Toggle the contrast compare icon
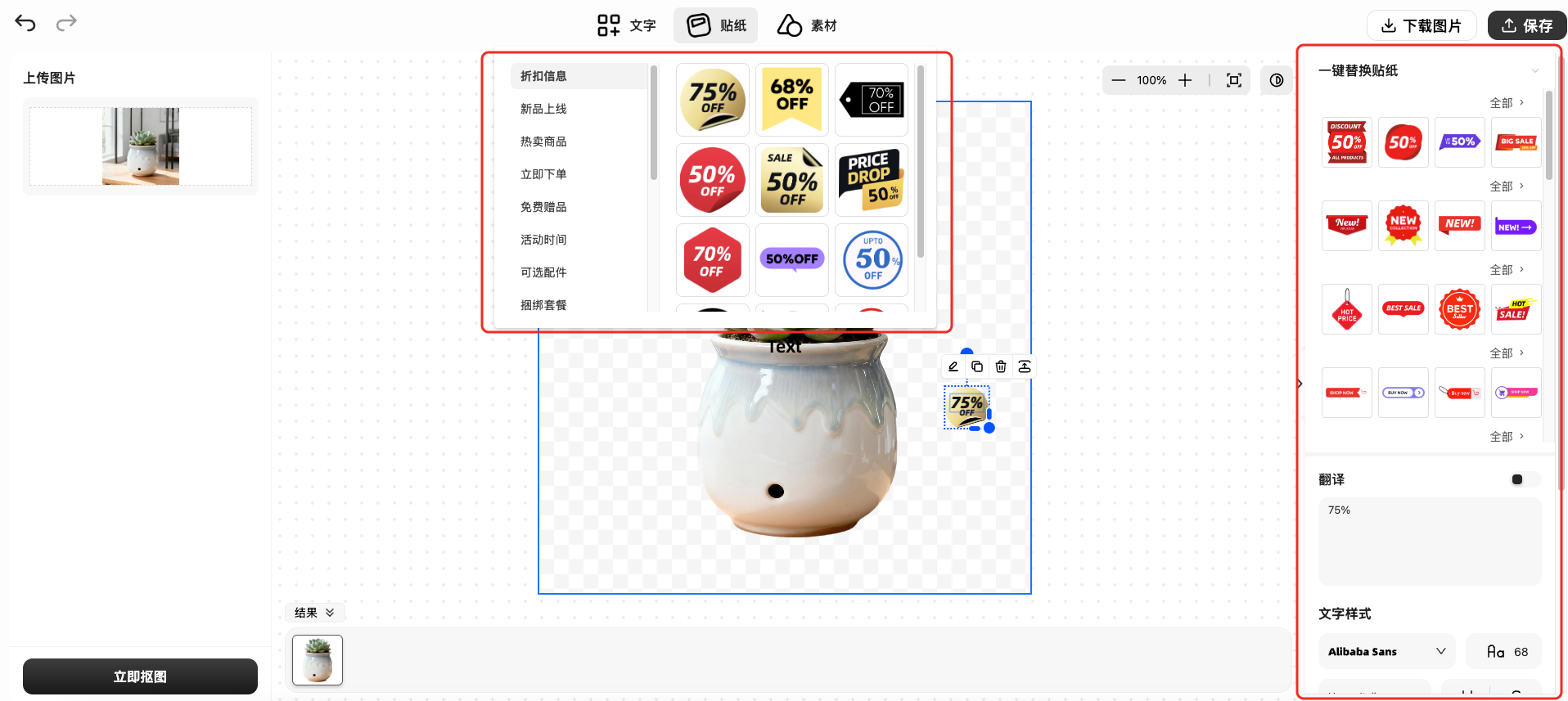The width and height of the screenshot is (1568, 701). [1276, 80]
